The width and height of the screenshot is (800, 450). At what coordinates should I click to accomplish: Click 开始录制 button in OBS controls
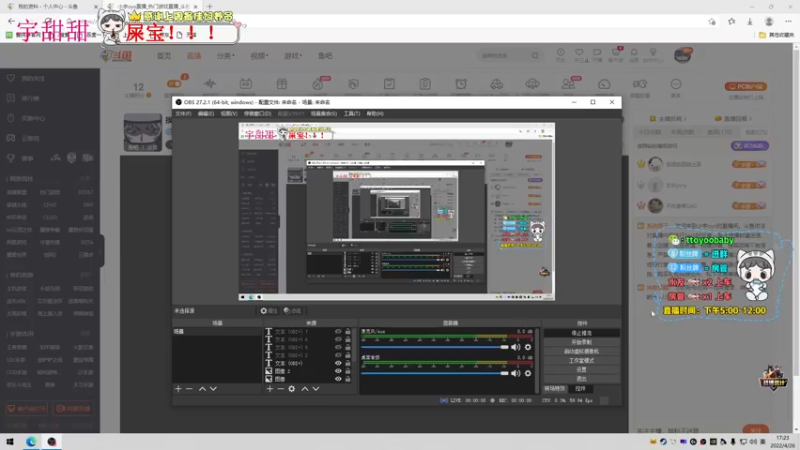[x=582, y=342]
